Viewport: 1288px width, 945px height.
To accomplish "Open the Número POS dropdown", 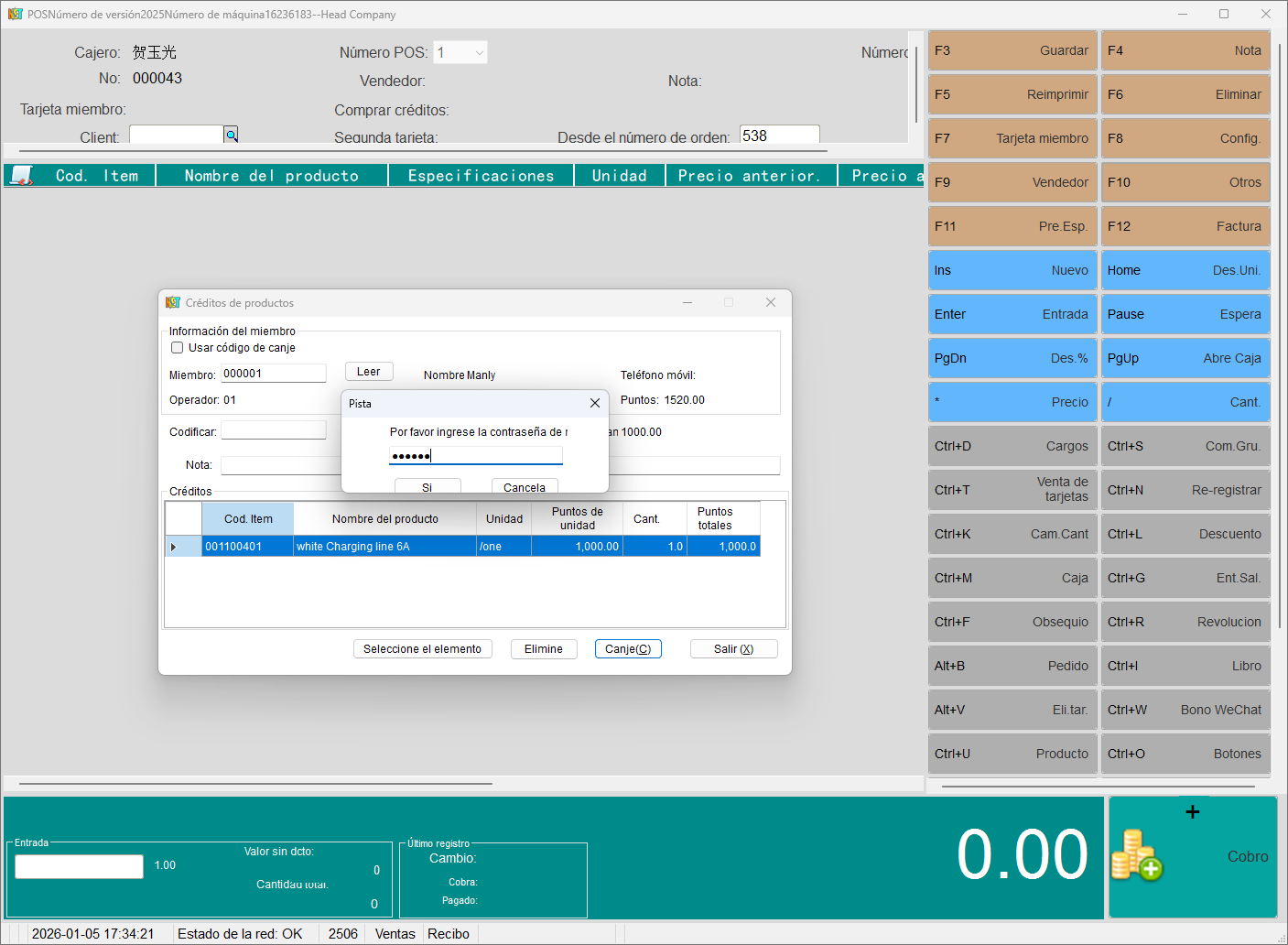I will [x=479, y=53].
